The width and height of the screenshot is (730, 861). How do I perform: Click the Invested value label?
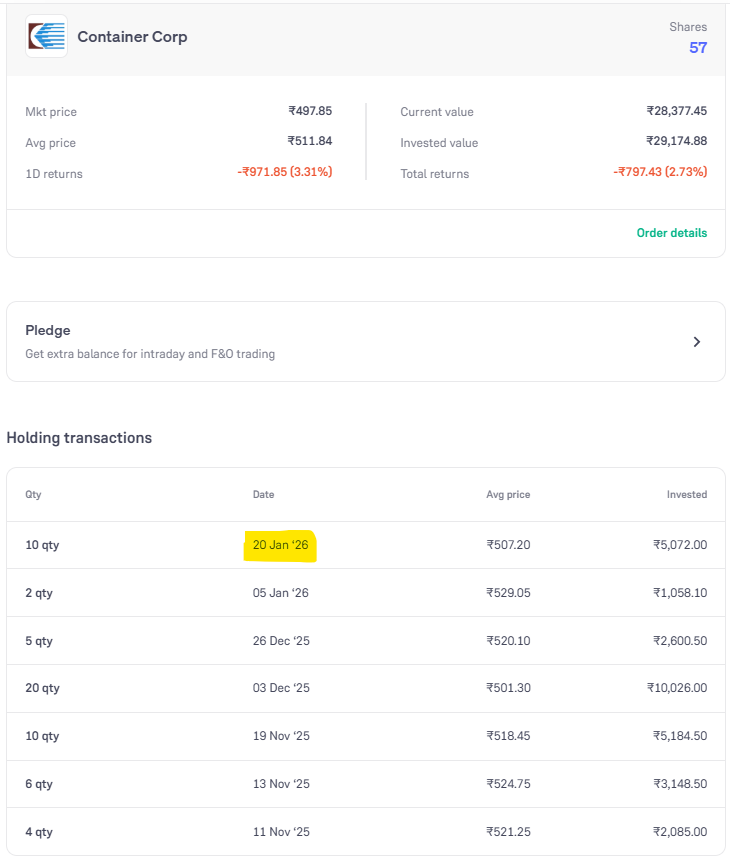(x=439, y=143)
